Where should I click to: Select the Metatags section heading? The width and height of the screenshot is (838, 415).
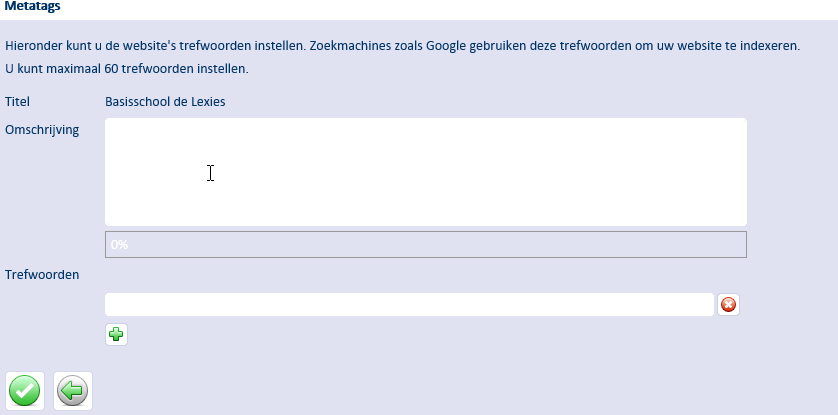tap(32, 6)
